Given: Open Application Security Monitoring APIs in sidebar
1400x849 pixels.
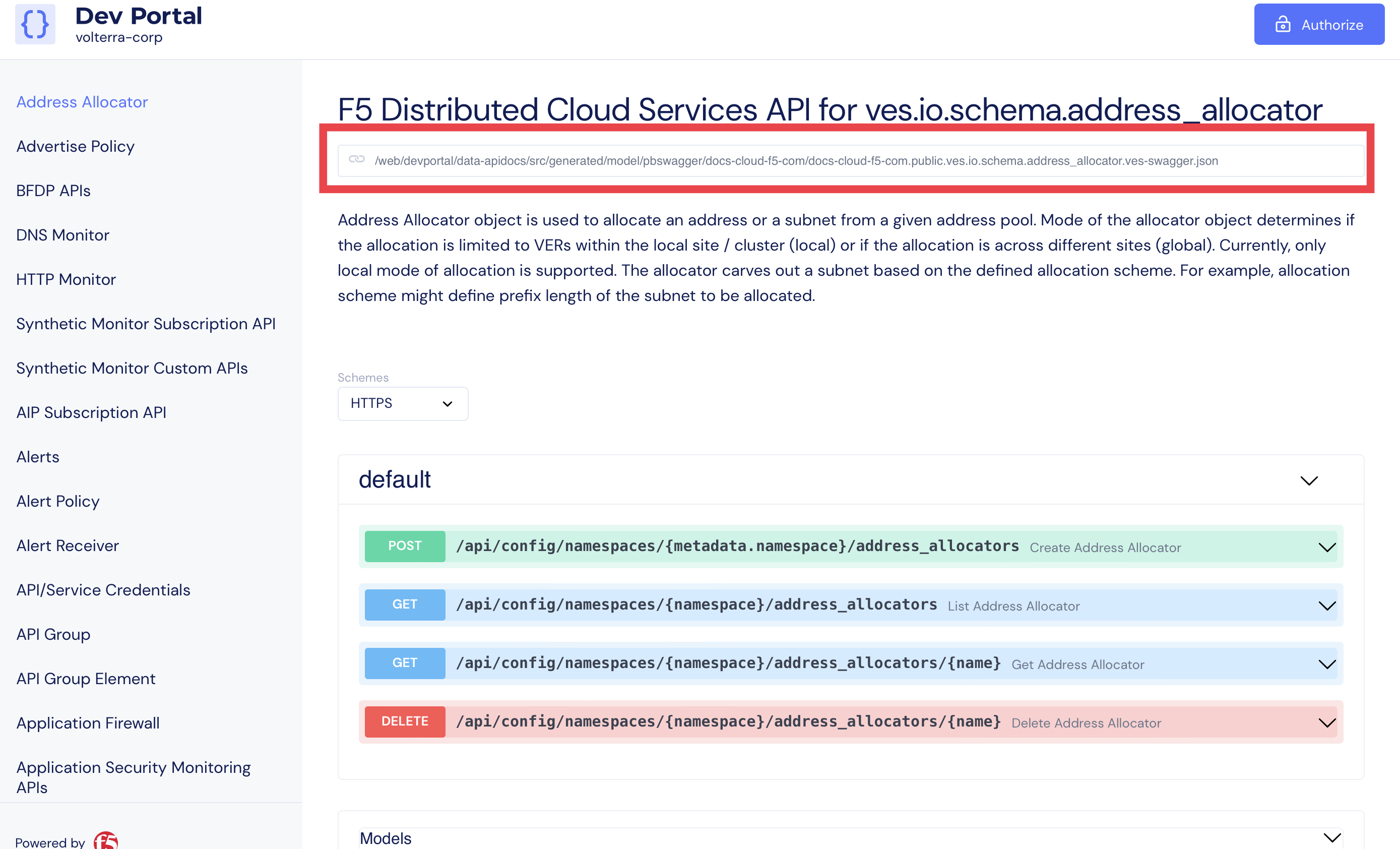Looking at the screenshot, I should [134, 777].
